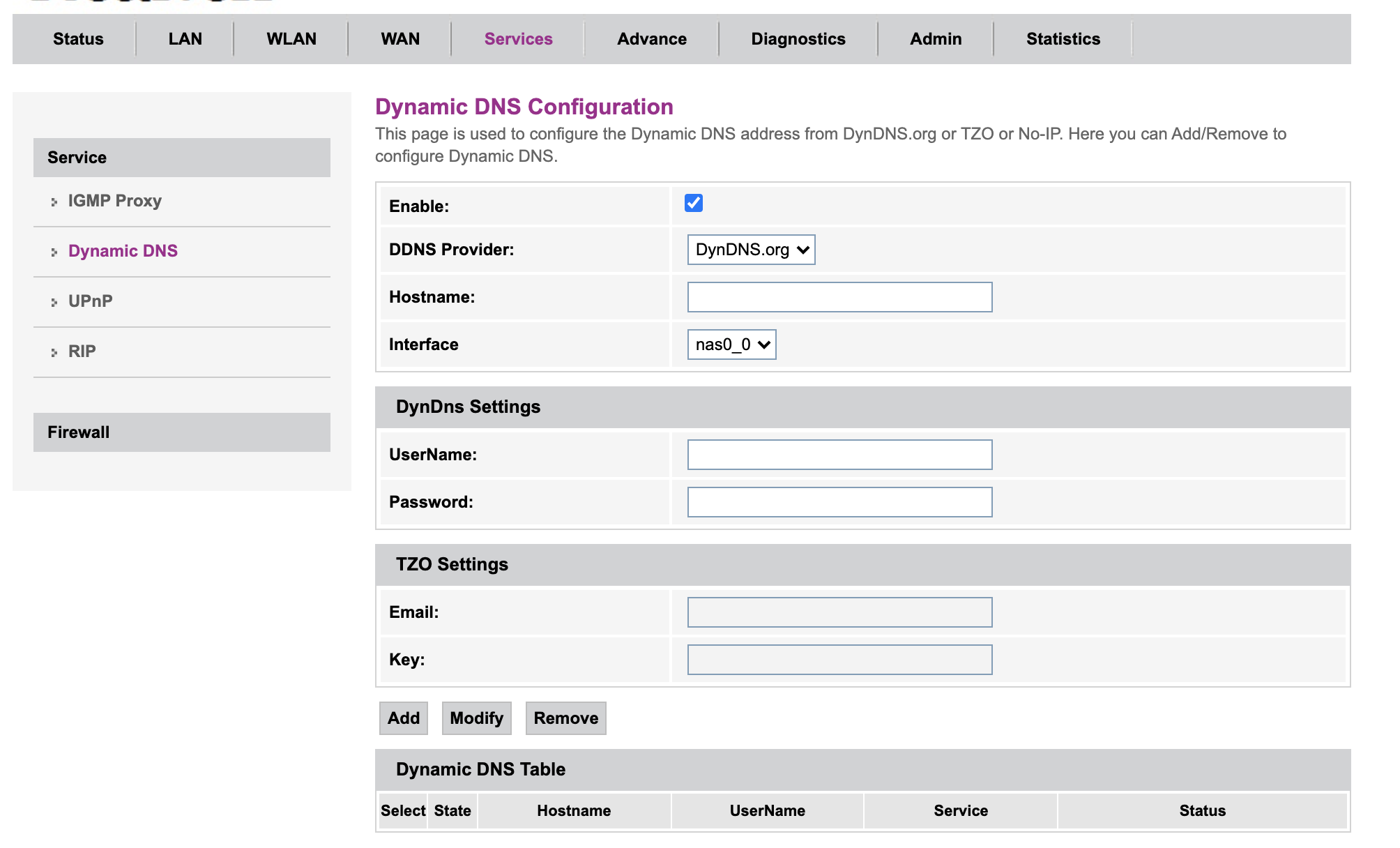1400x848 pixels.
Task: Open the Admin menu tab
Action: pos(935,39)
